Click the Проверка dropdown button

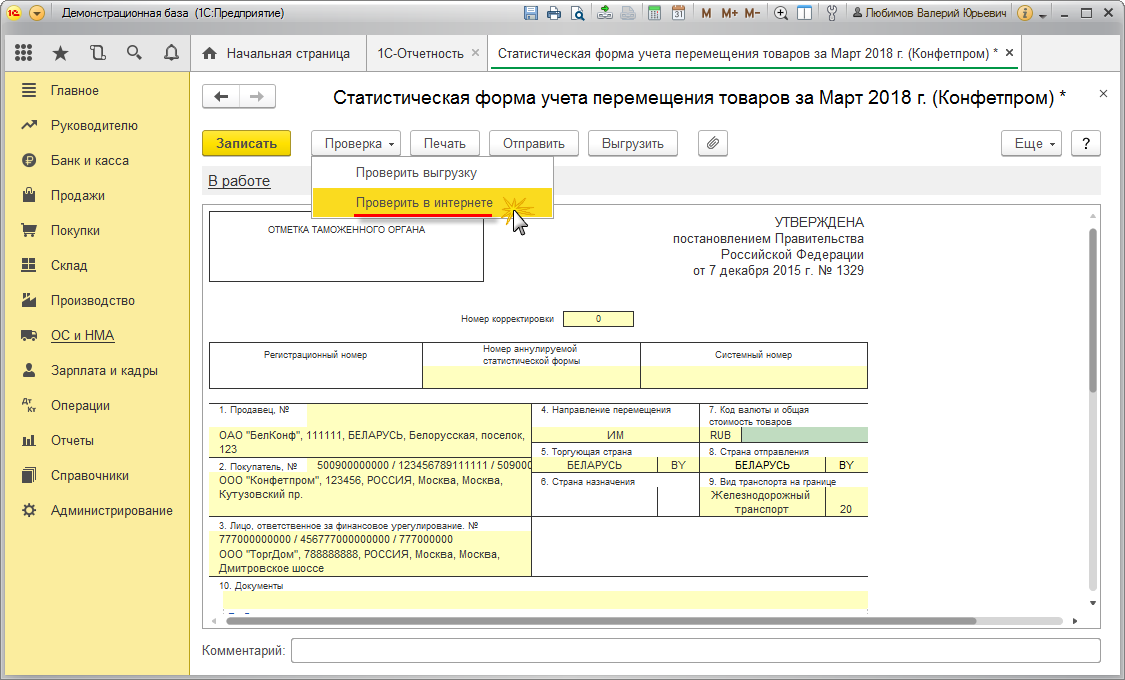356,143
